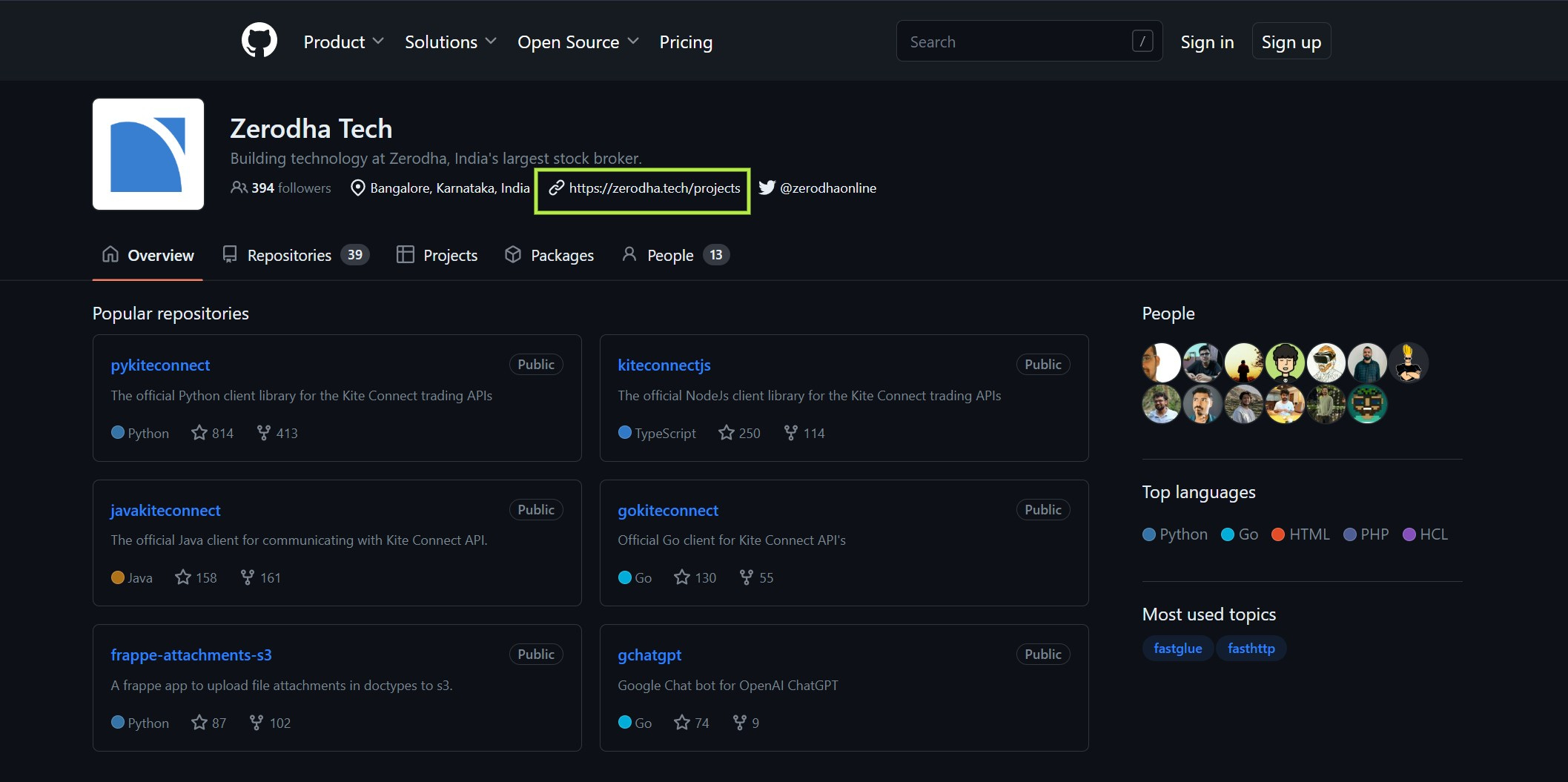The height and width of the screenshot is (782, 1568).
Task: Open the Zerodha Tech organization avatar
Action: 148,154
